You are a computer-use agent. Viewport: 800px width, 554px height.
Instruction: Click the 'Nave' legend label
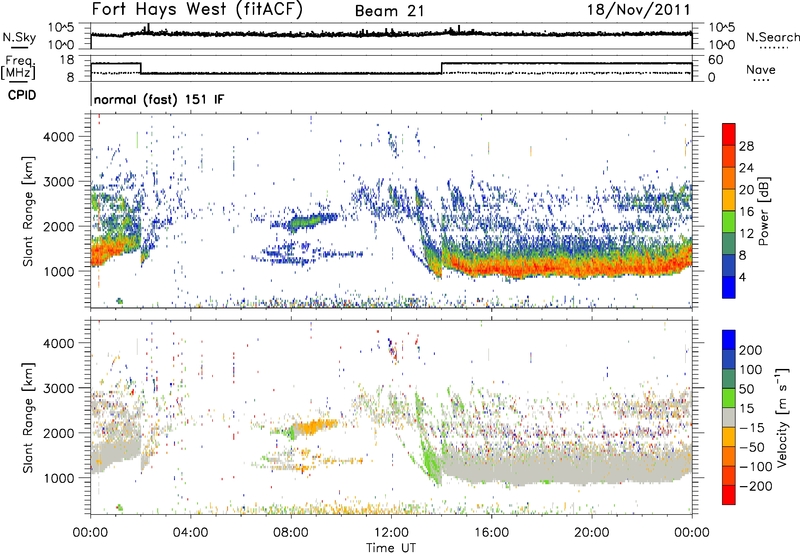761,69
